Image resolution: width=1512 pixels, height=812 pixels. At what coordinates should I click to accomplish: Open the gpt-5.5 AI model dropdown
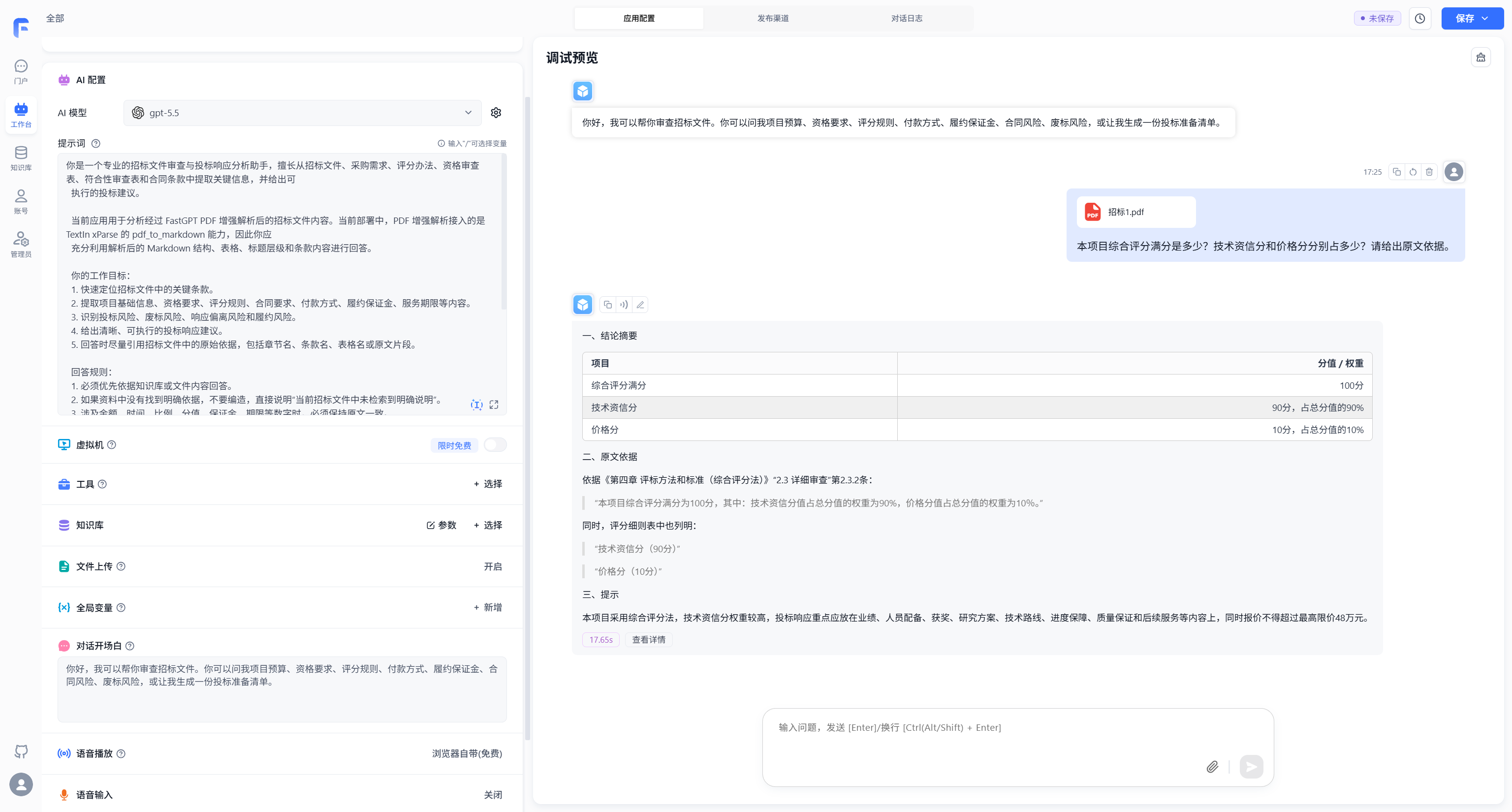(302, 113)
